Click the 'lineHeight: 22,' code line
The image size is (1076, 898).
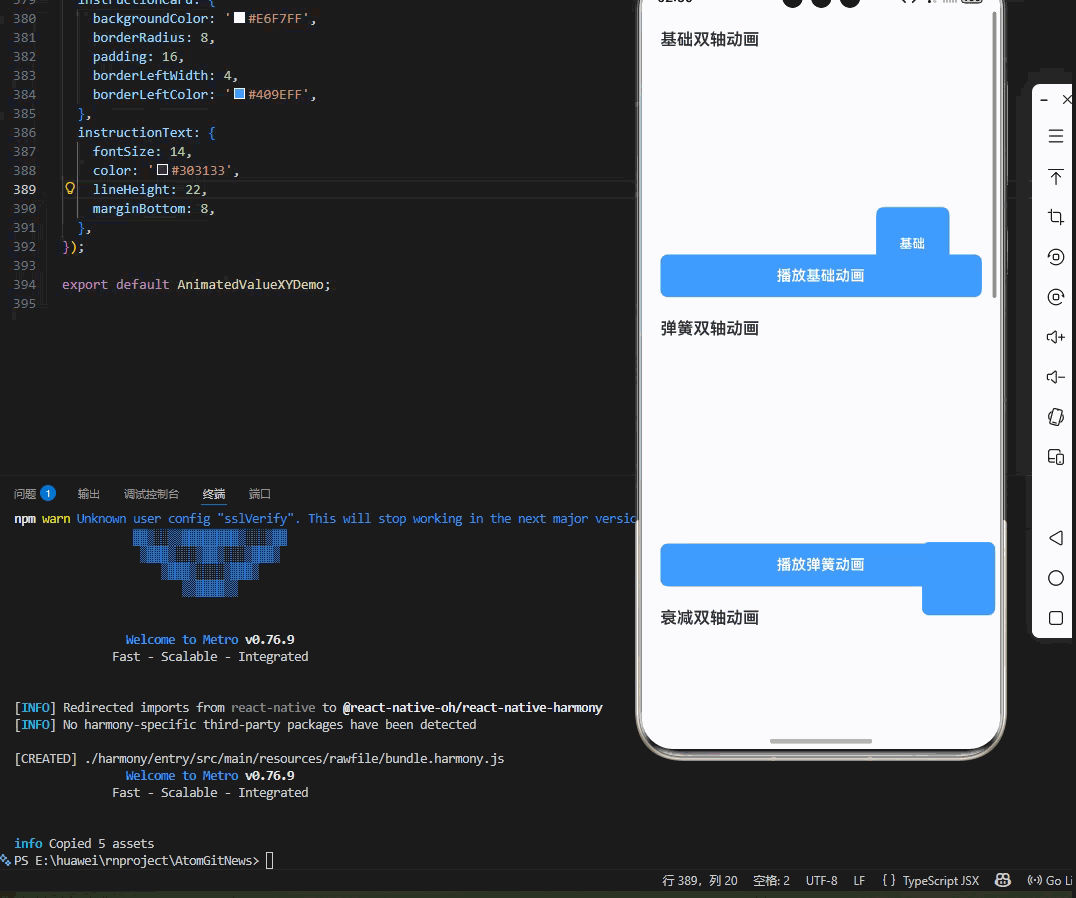[x=150, y=189]
